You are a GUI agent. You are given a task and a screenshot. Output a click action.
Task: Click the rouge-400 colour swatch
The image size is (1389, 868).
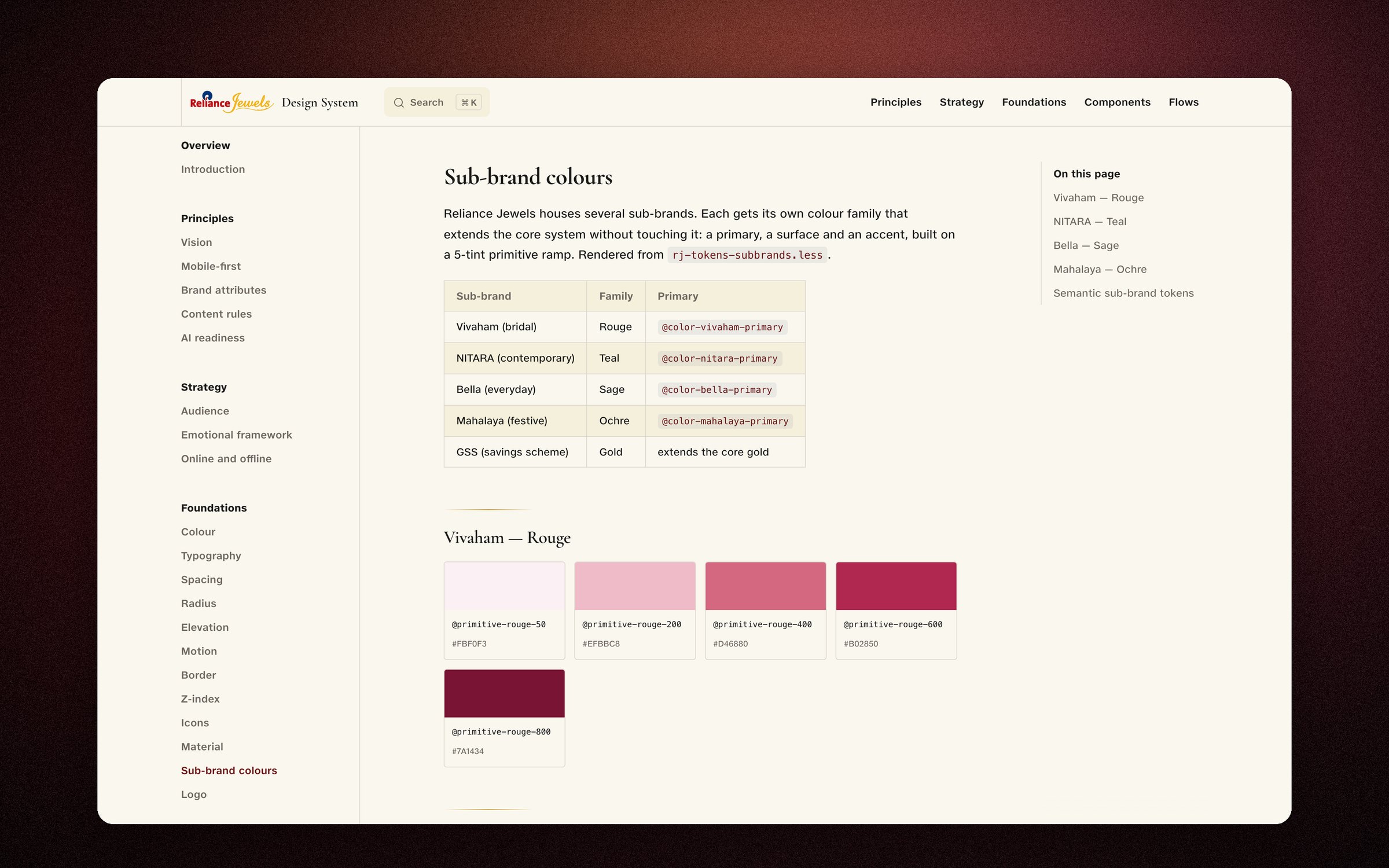[x=765, y=586]
